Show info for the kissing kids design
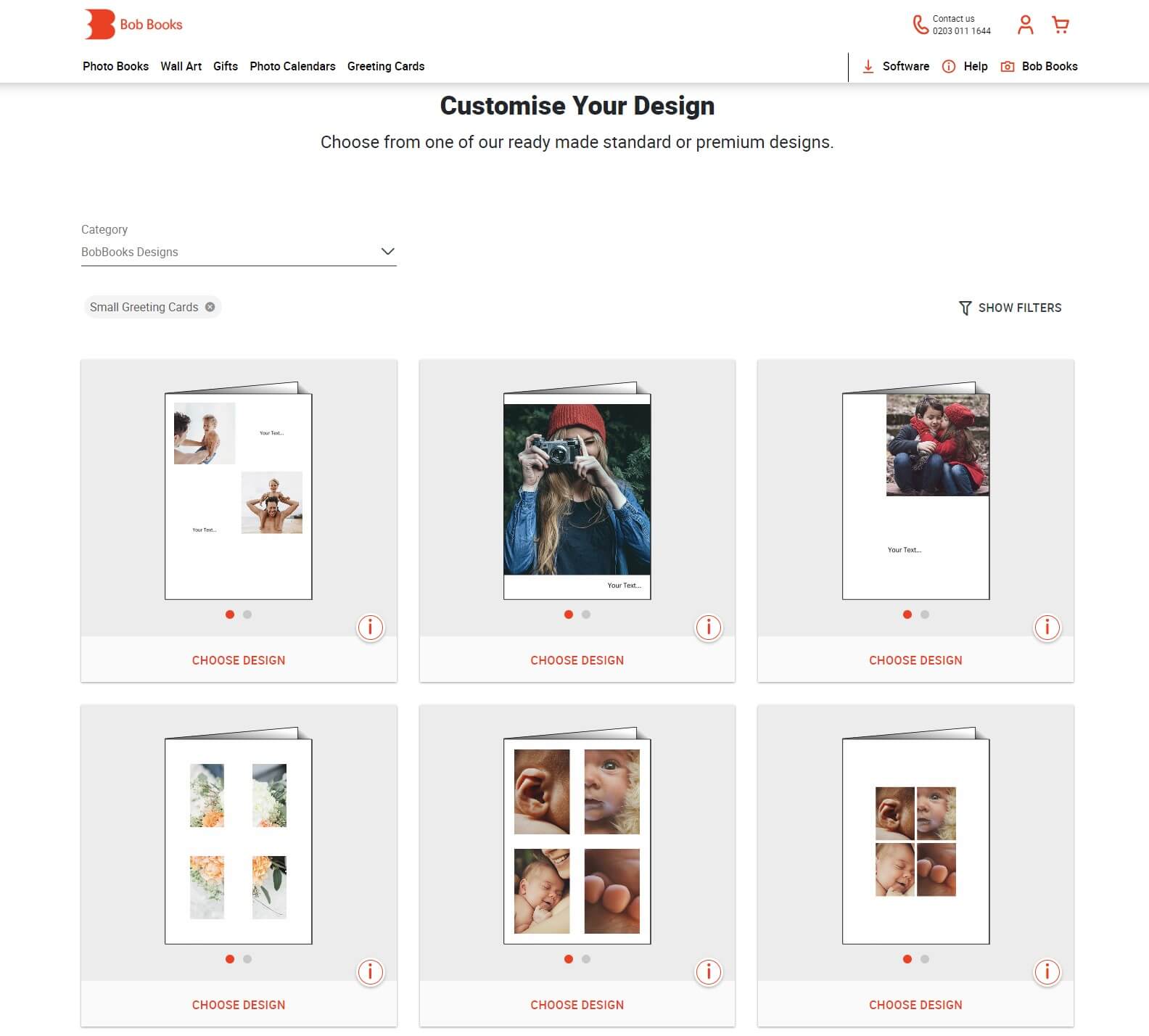The height and width of the screenshot is (1036, 1149). point(1047,627)
